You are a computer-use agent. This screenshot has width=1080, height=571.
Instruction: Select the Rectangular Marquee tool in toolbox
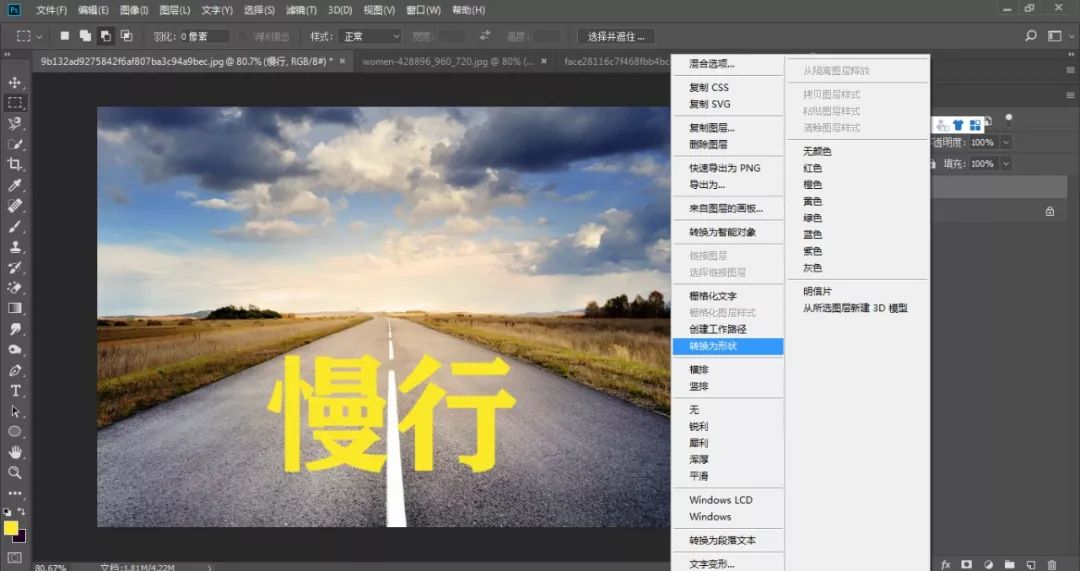click(x=14, y=103)
